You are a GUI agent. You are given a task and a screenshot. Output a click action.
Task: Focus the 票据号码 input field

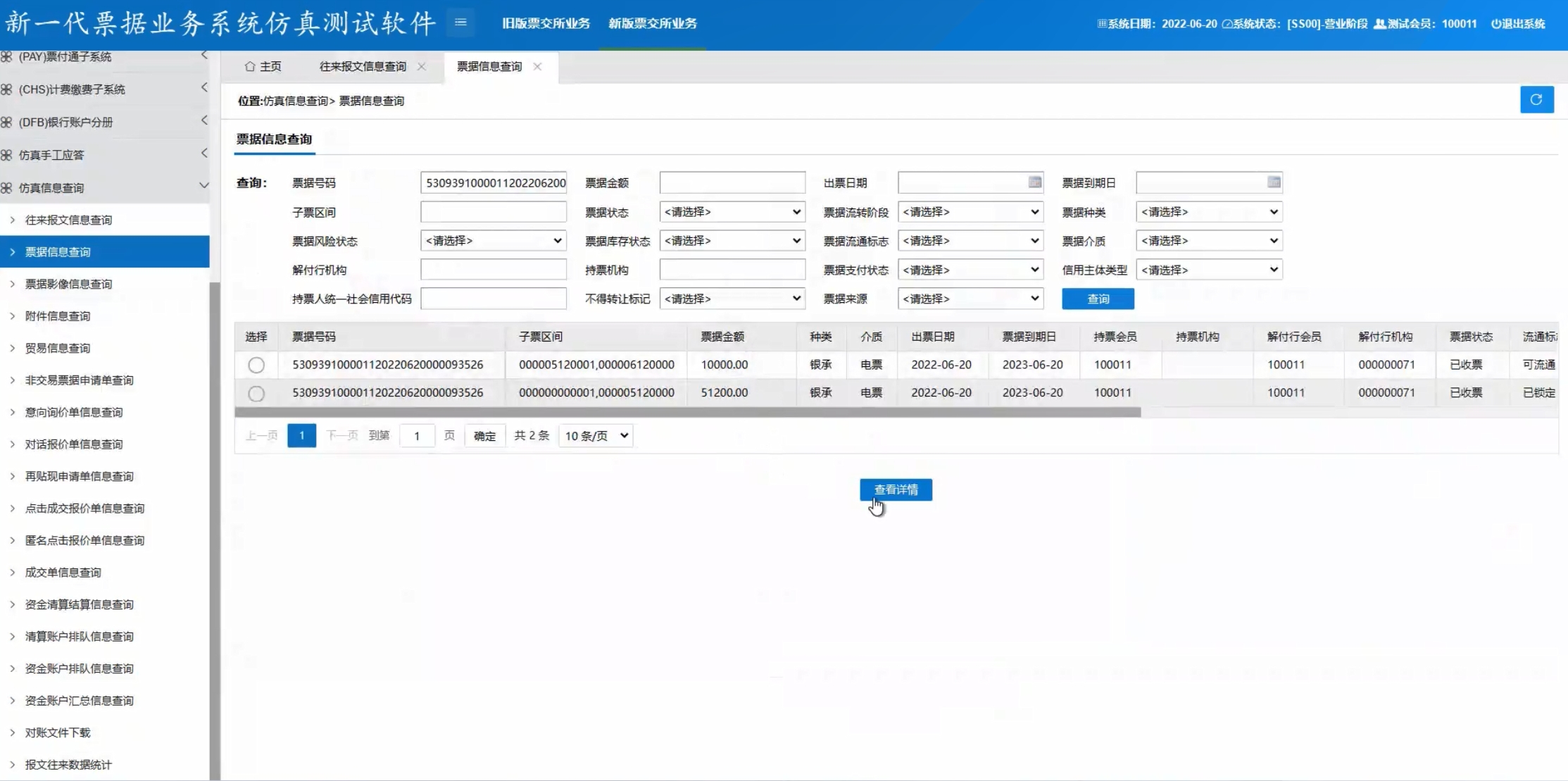click(494, 182)
